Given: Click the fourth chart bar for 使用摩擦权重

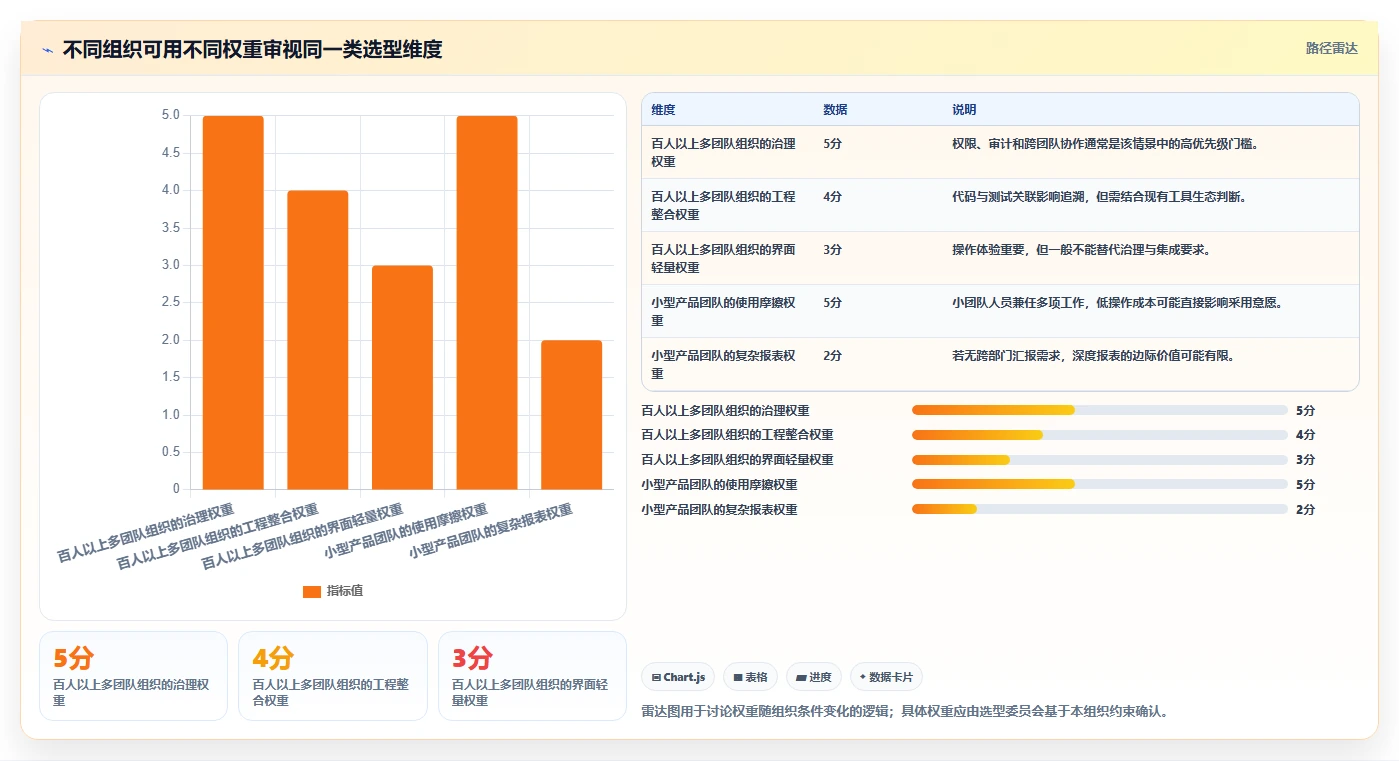Looking at the screenshot, I should [487, 302].
